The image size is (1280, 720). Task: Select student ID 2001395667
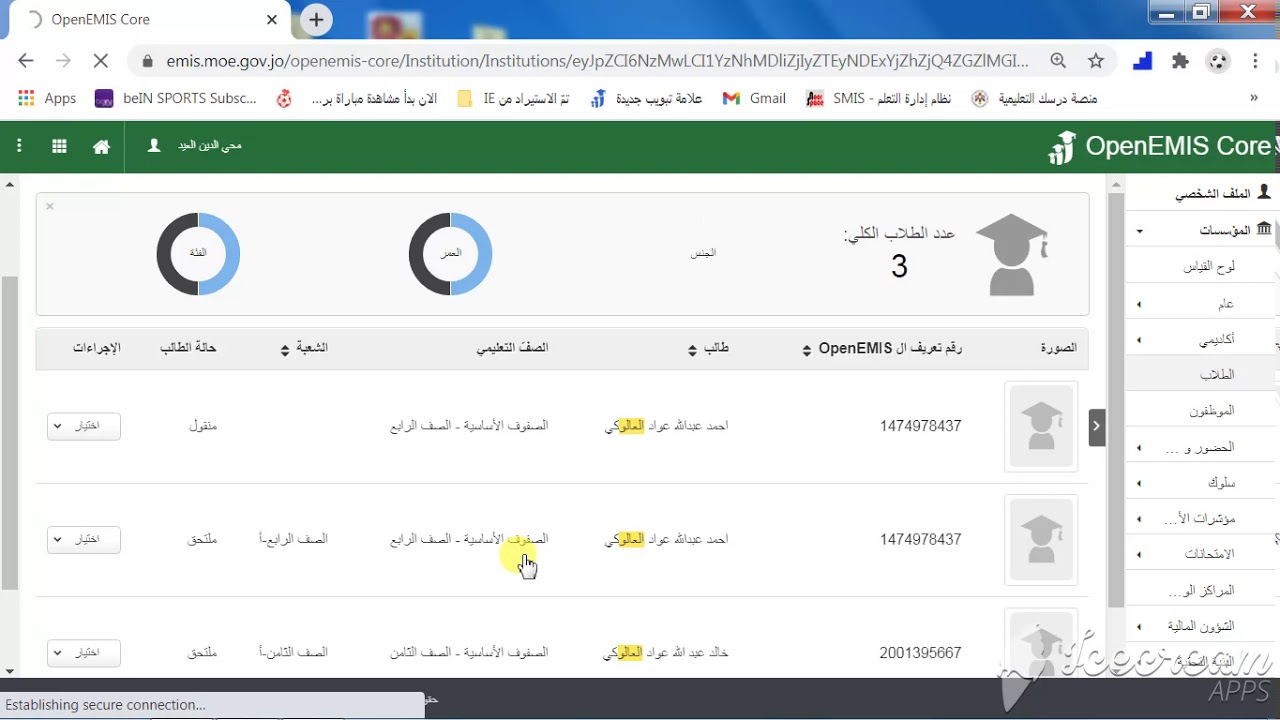920,653
